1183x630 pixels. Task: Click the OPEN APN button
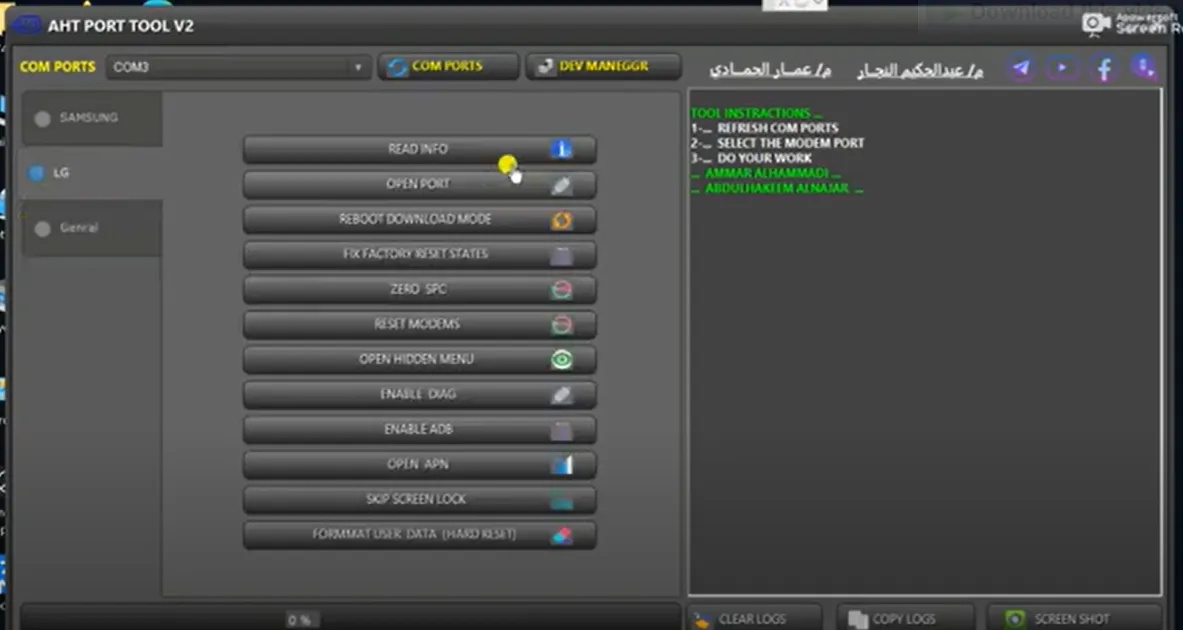tap(419, 465)
